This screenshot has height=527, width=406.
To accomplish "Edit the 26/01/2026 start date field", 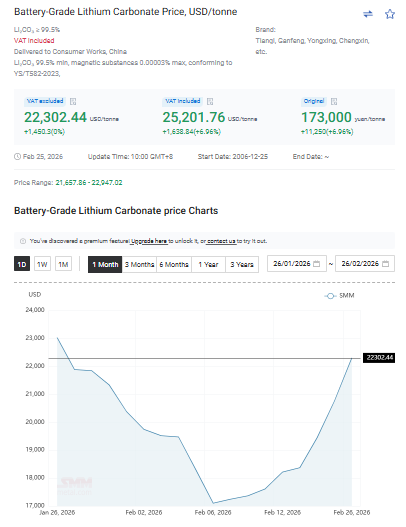I will [297, 264].
